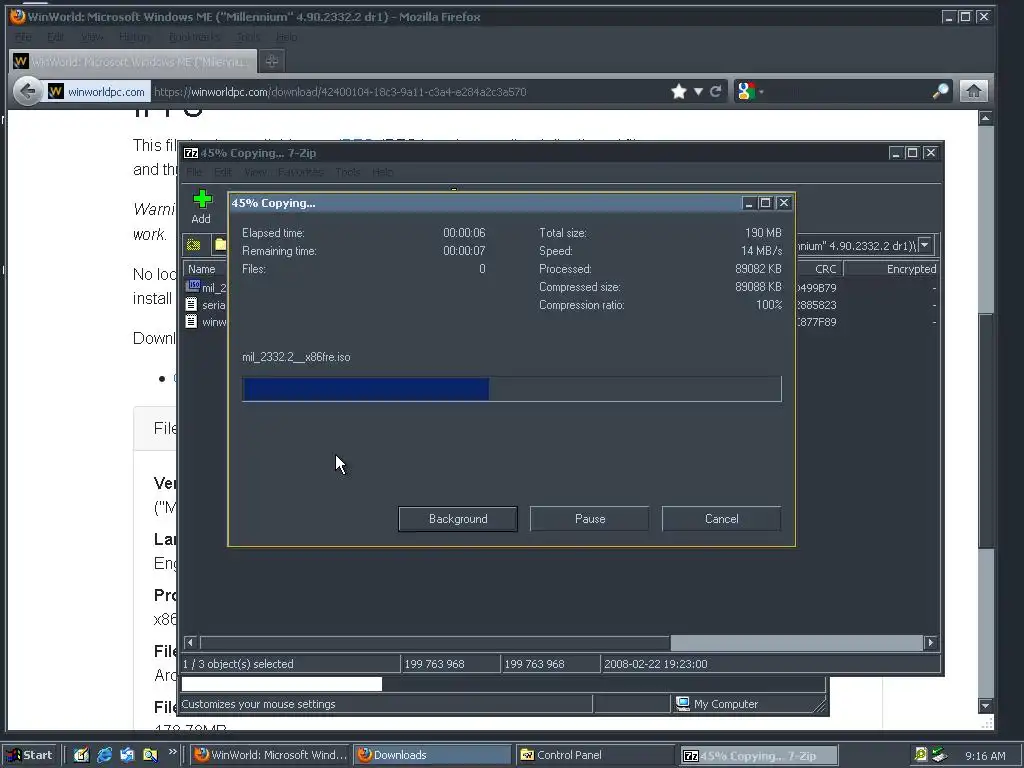Click Firefox page scroll up arrow
1024x768 pixels.
pyautogui.click(x=985, y=118)
